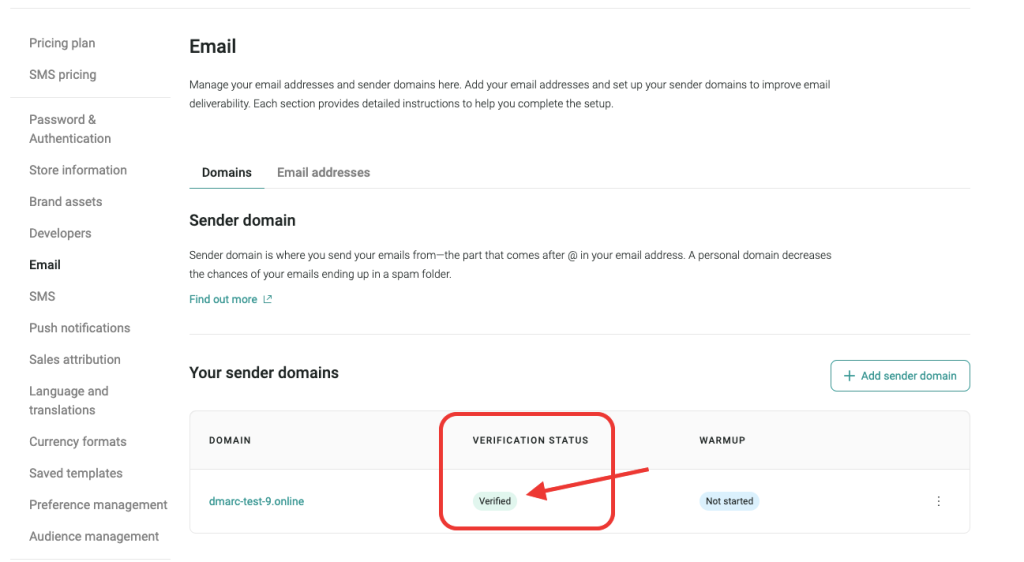1024x562 pixels.
Task: Click the external link icon beside Find out more
Action: click(x=268, y=299)
